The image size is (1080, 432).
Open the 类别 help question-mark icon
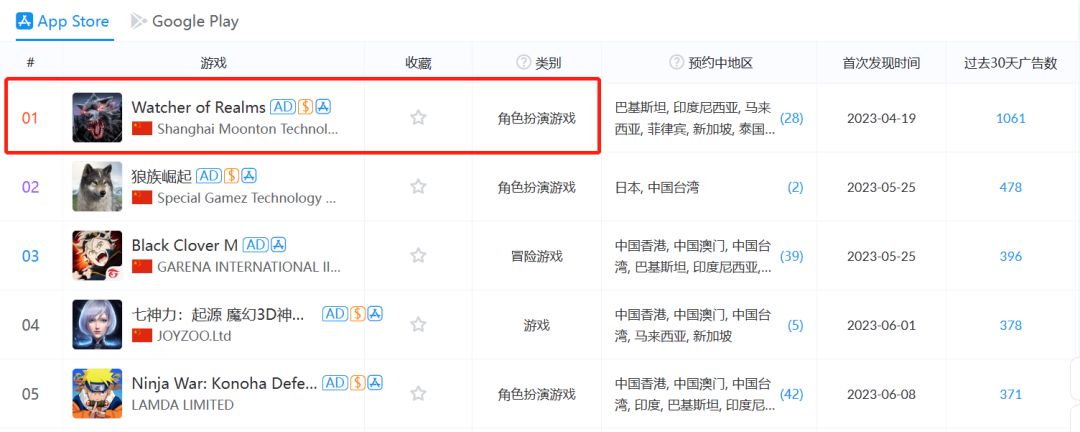523,63
